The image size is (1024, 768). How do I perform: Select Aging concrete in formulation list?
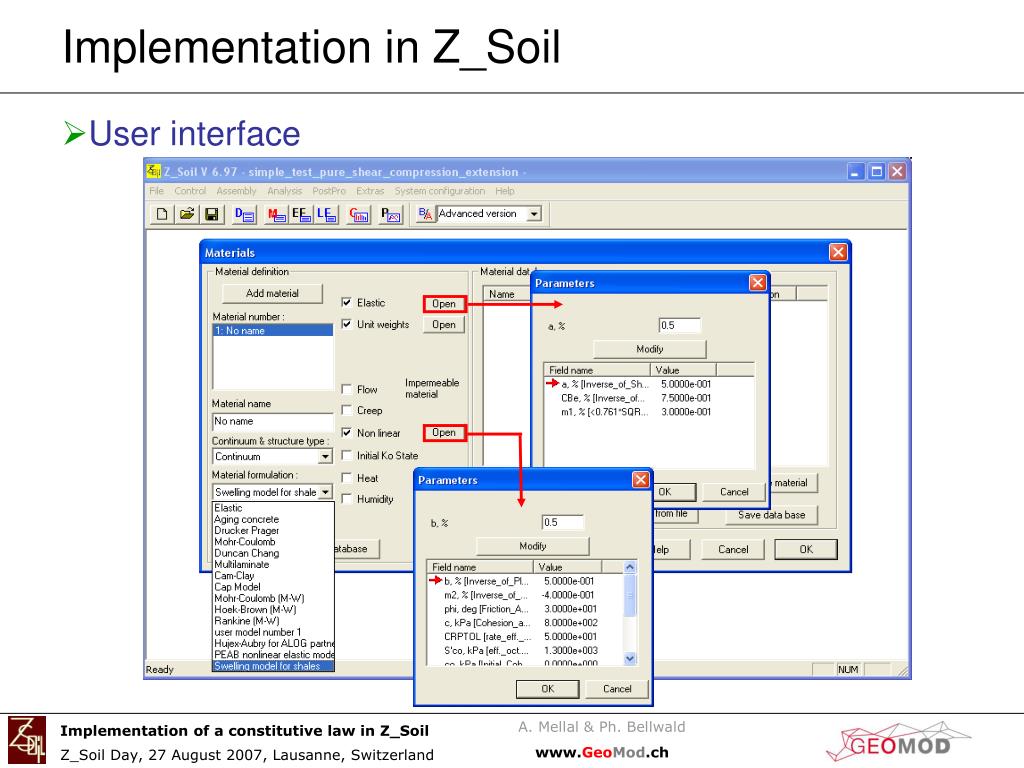(x=273, y=519)
